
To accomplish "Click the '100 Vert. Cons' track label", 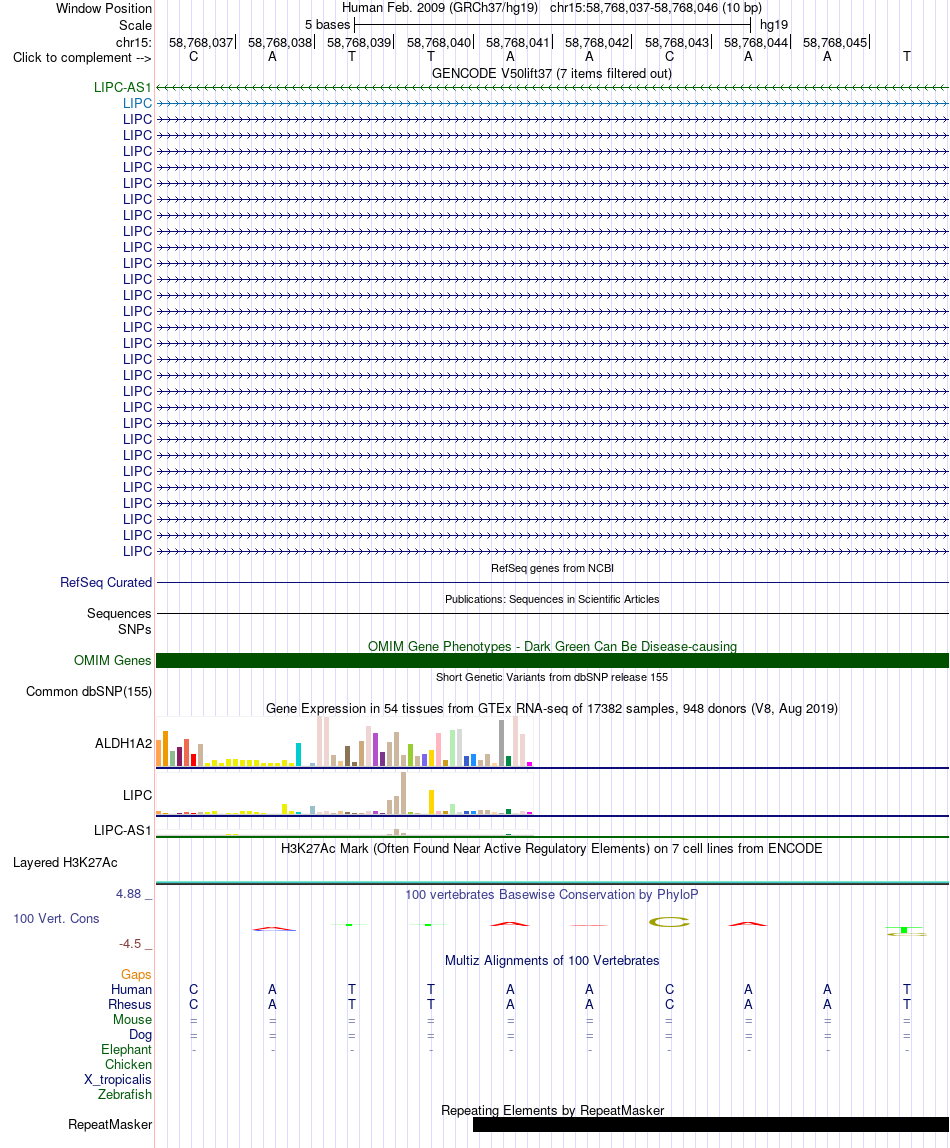I will 56,919.
